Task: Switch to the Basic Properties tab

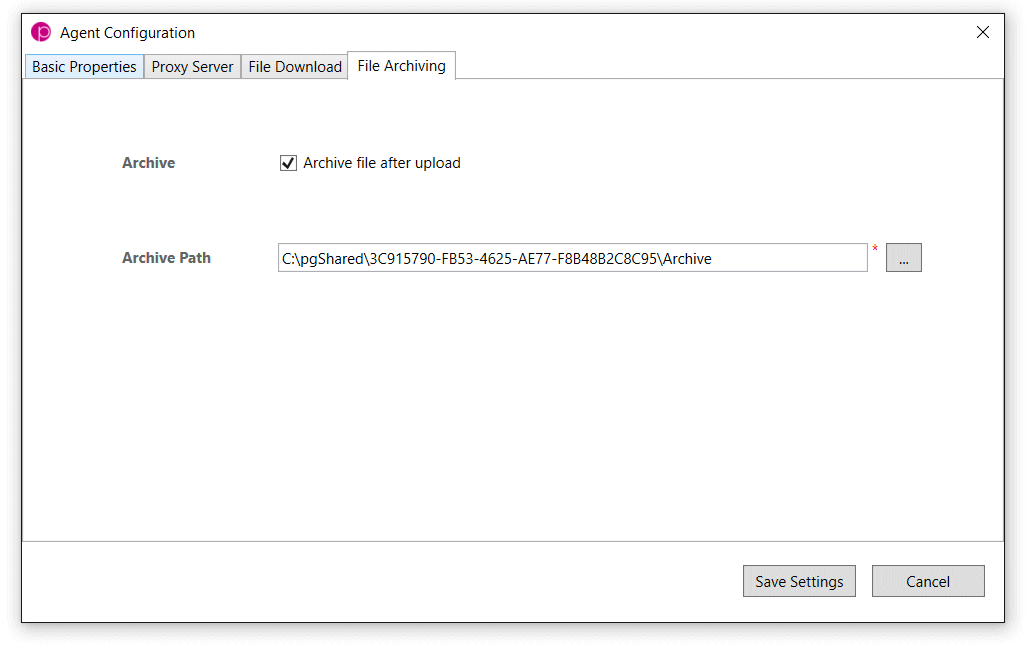Action: click(84, 67)
